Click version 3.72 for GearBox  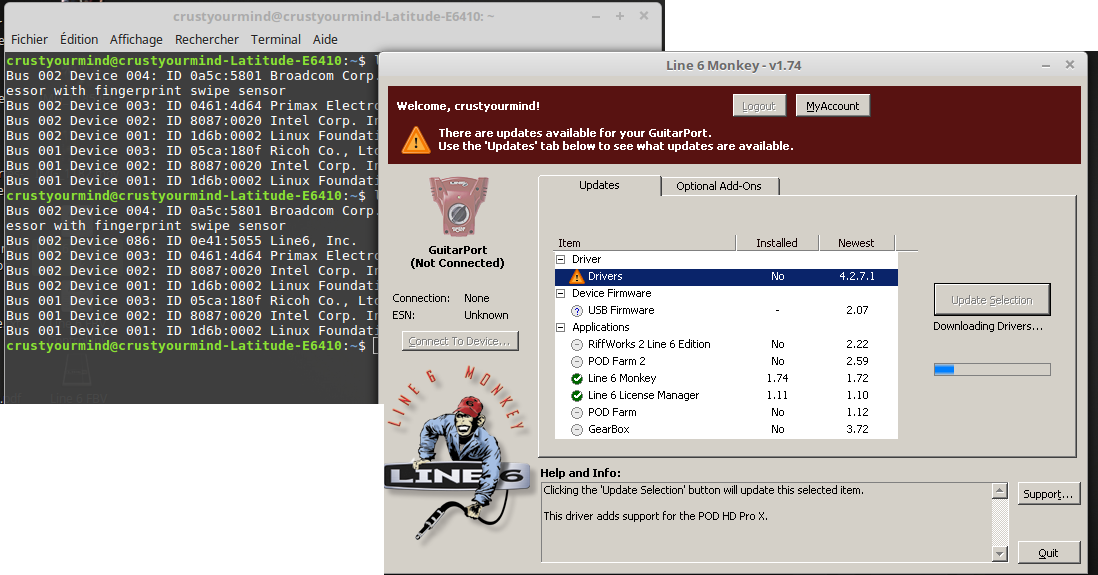pyautogui.click(x=857, y=429)
